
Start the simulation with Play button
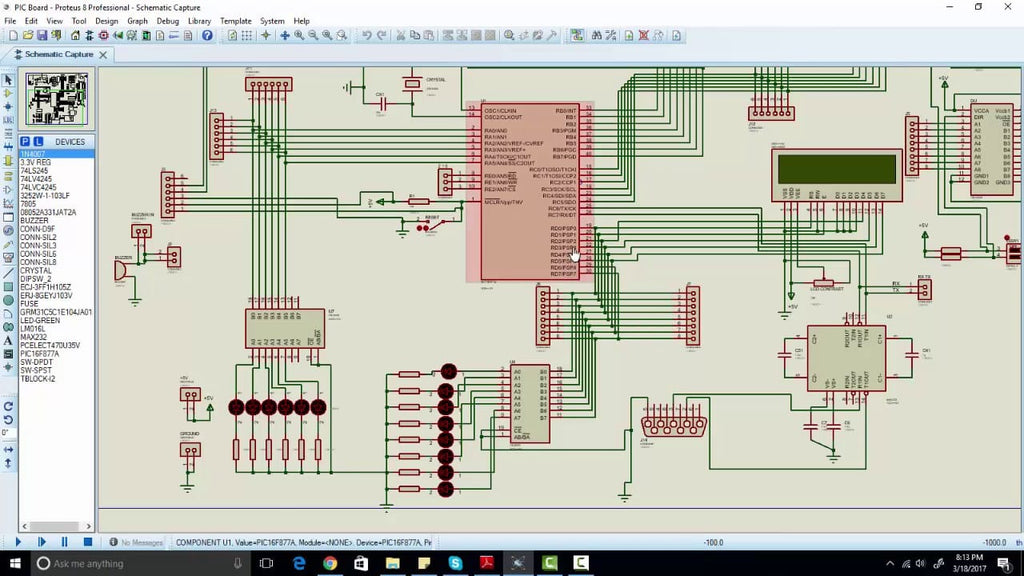point(18,542)
